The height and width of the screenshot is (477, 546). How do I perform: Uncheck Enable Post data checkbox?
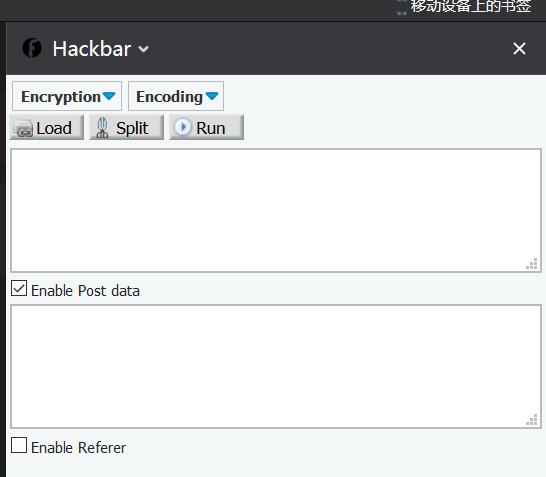tap(19, 289)
